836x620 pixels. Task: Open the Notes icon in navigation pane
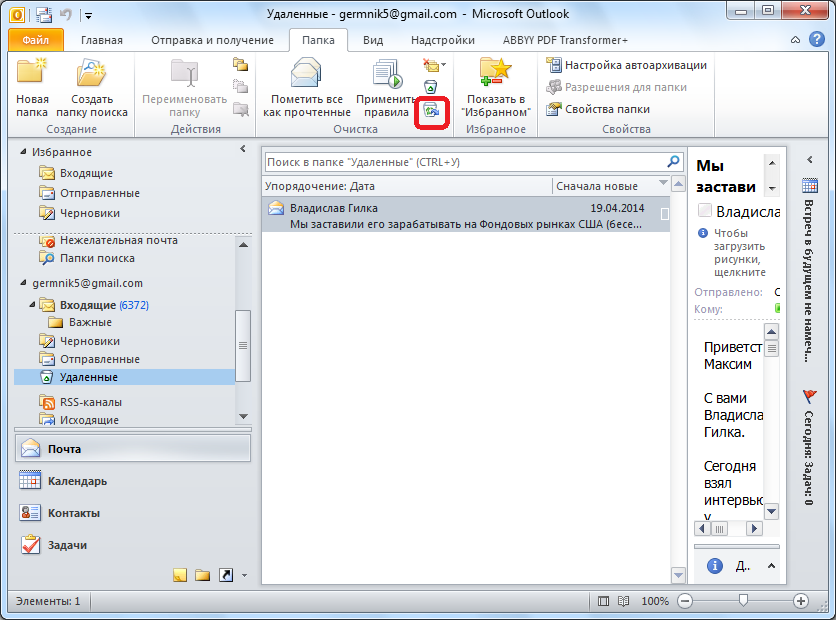pyautogui.click(x=180, y=575)
